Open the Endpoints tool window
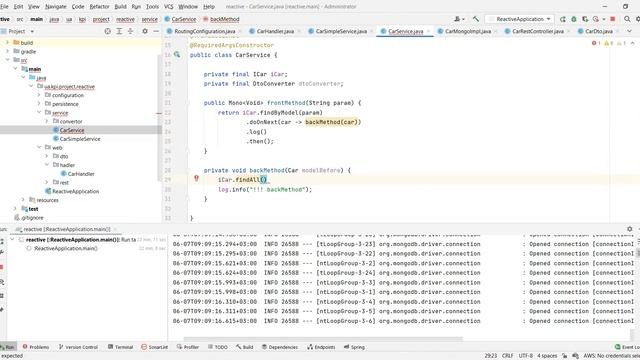Image resolution: width=640 pixels, height=360 pixels. pyautogui.click(x=321, y=347)
